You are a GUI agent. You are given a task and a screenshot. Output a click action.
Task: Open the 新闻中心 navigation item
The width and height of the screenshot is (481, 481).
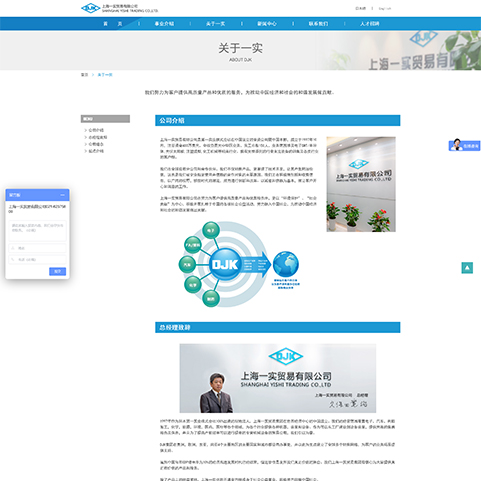(267, 24)
